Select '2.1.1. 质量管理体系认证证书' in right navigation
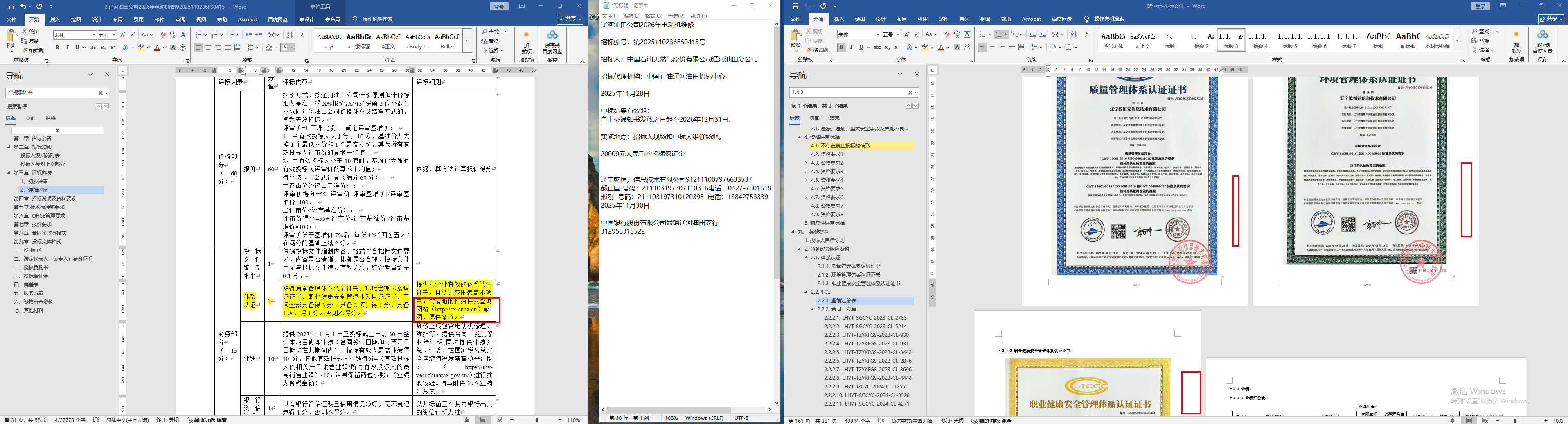The height and width of the screenshot is (424, 1568). click(x=849, y=266)
